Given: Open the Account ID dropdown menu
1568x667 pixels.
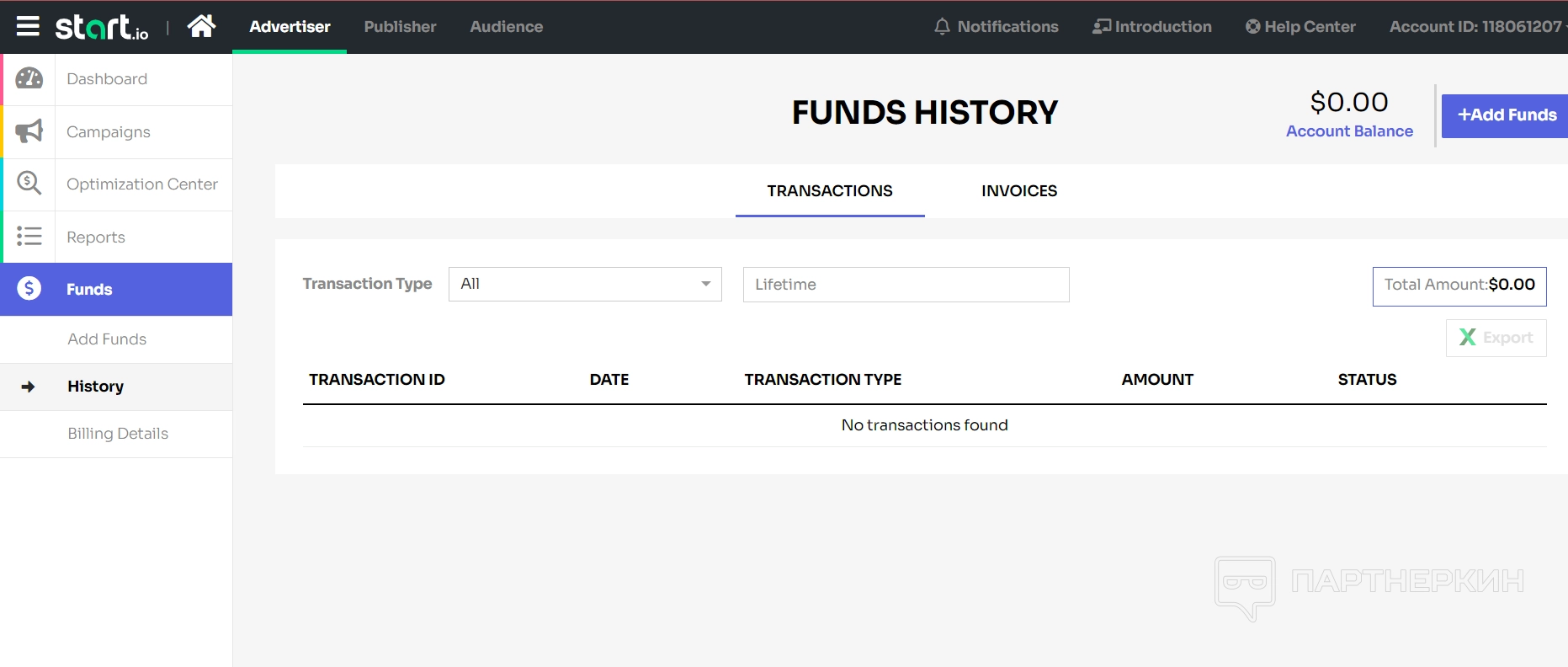Looking at the screenshot, I should pyautogui.click(x=1476, y=27).
